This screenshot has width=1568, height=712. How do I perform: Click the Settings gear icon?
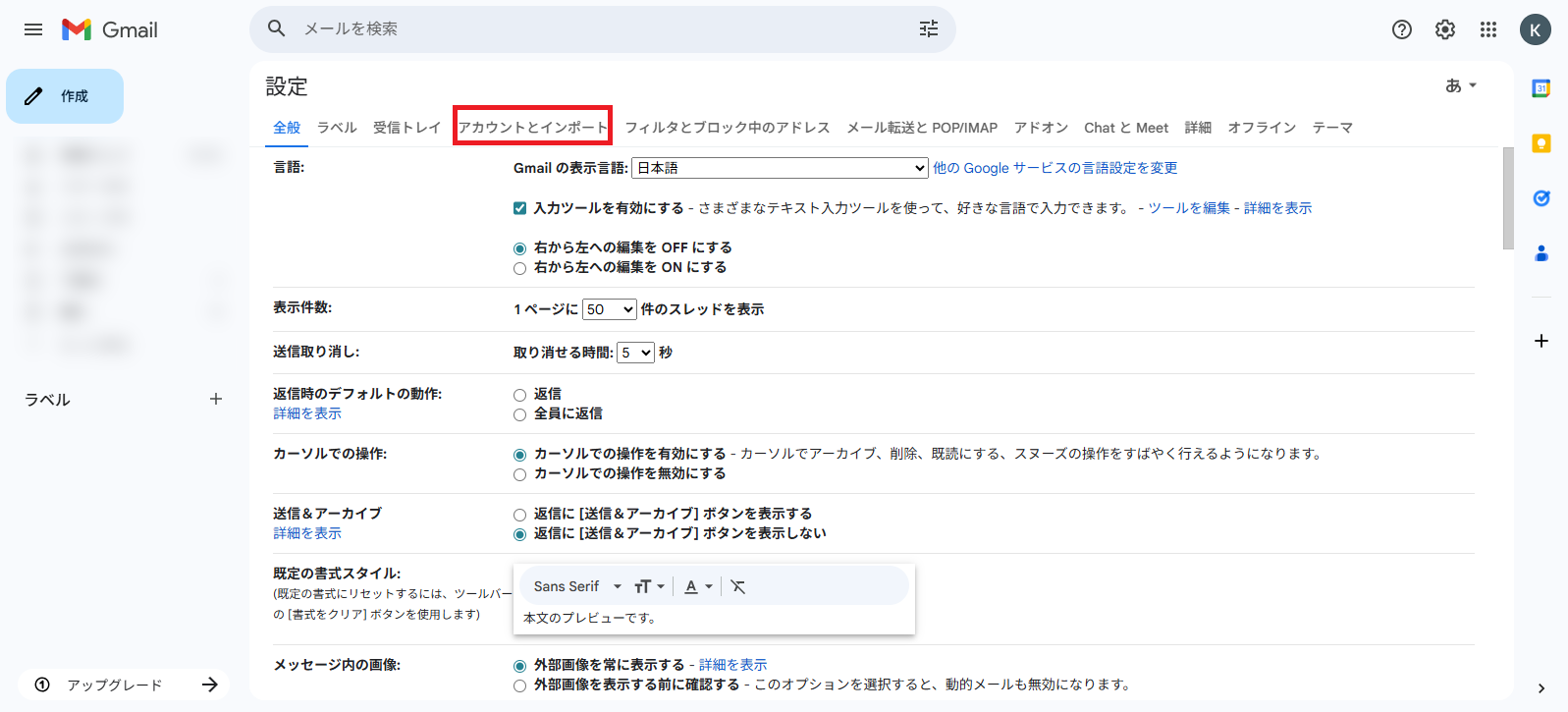[x=1444, y=29]
